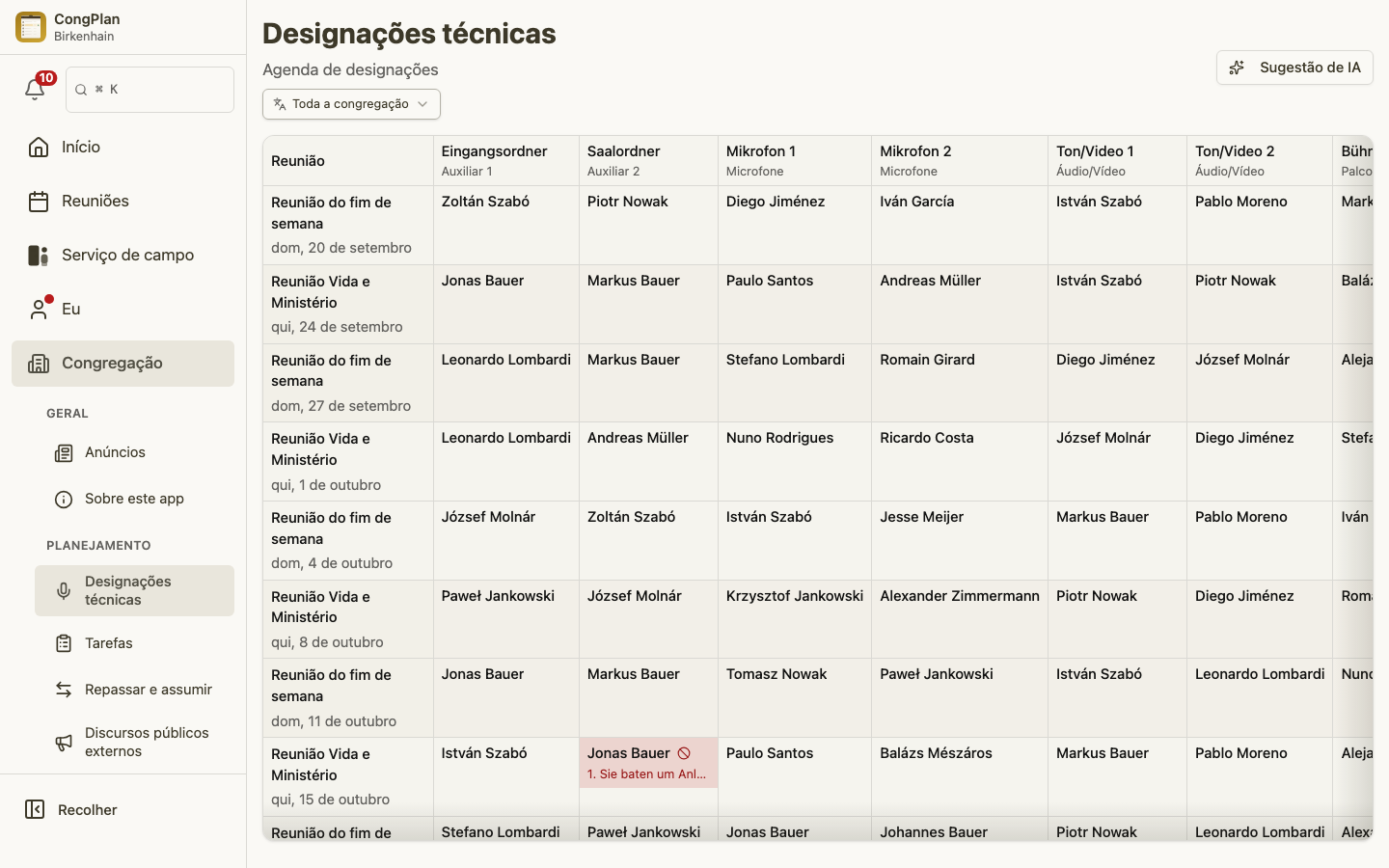Viewport: 1389px width, 868px height.
Task: Click the blocked icon beside Jonas Bauer
Action: [684, 753]
